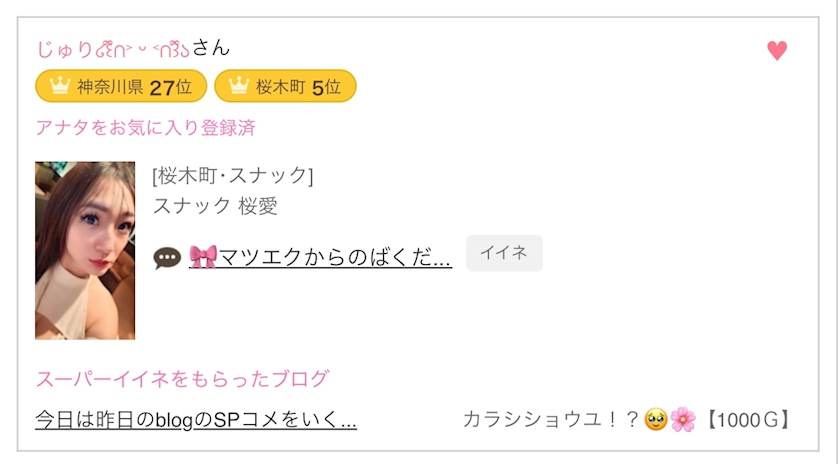840x464 pixels.
Task: Click the user name at top left
Action: coord(132,47)
